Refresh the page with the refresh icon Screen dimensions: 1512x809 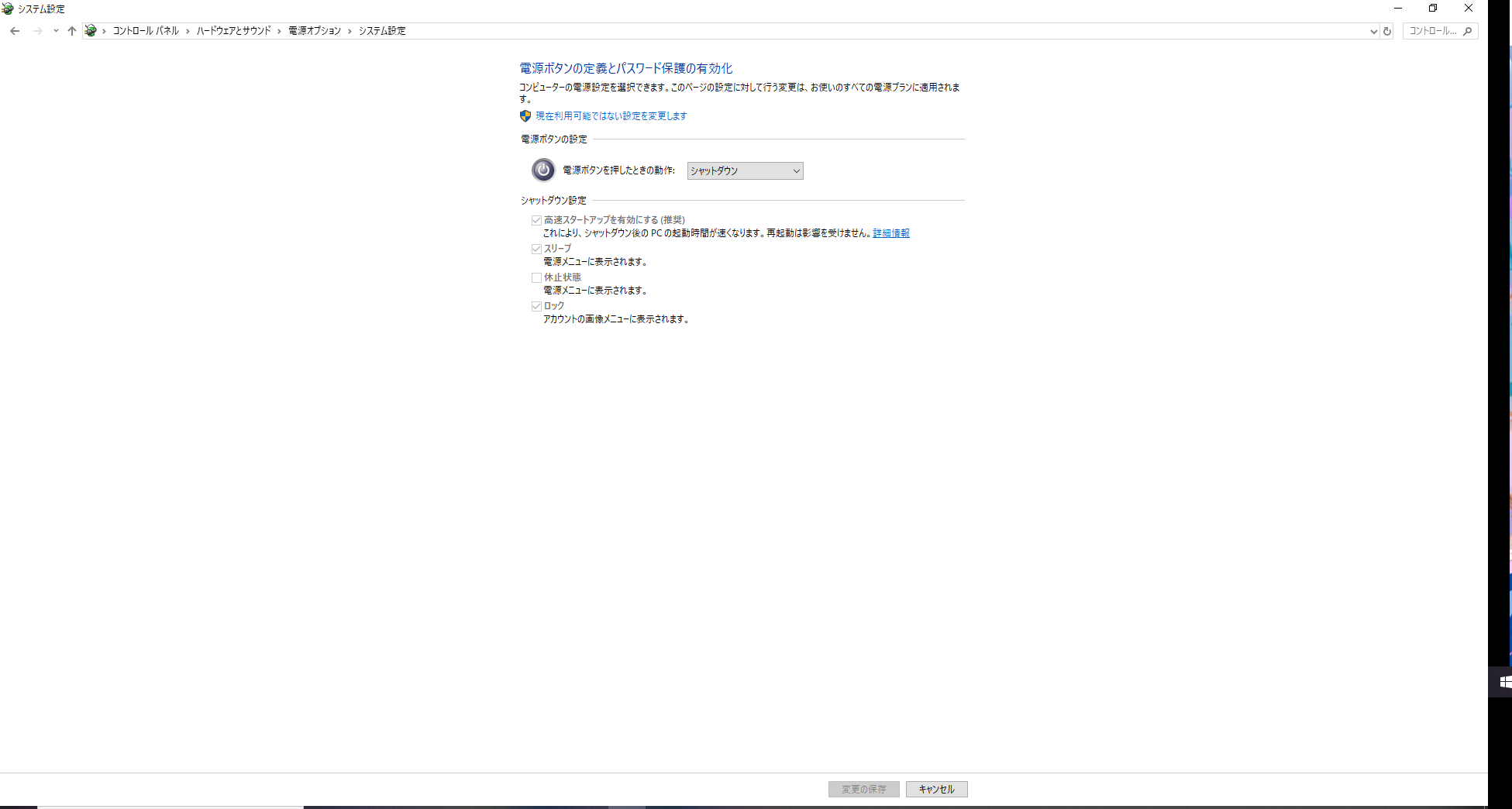(1387, 31)
